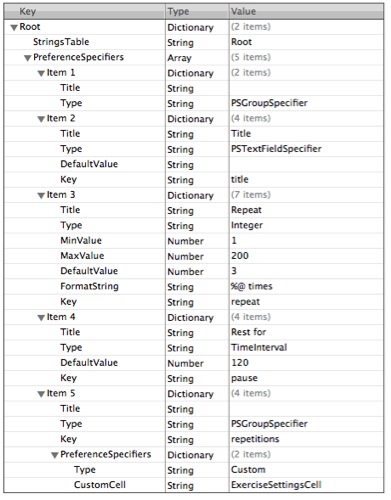Collapse the Item 4 disclosure triangle

coord(41,318)
